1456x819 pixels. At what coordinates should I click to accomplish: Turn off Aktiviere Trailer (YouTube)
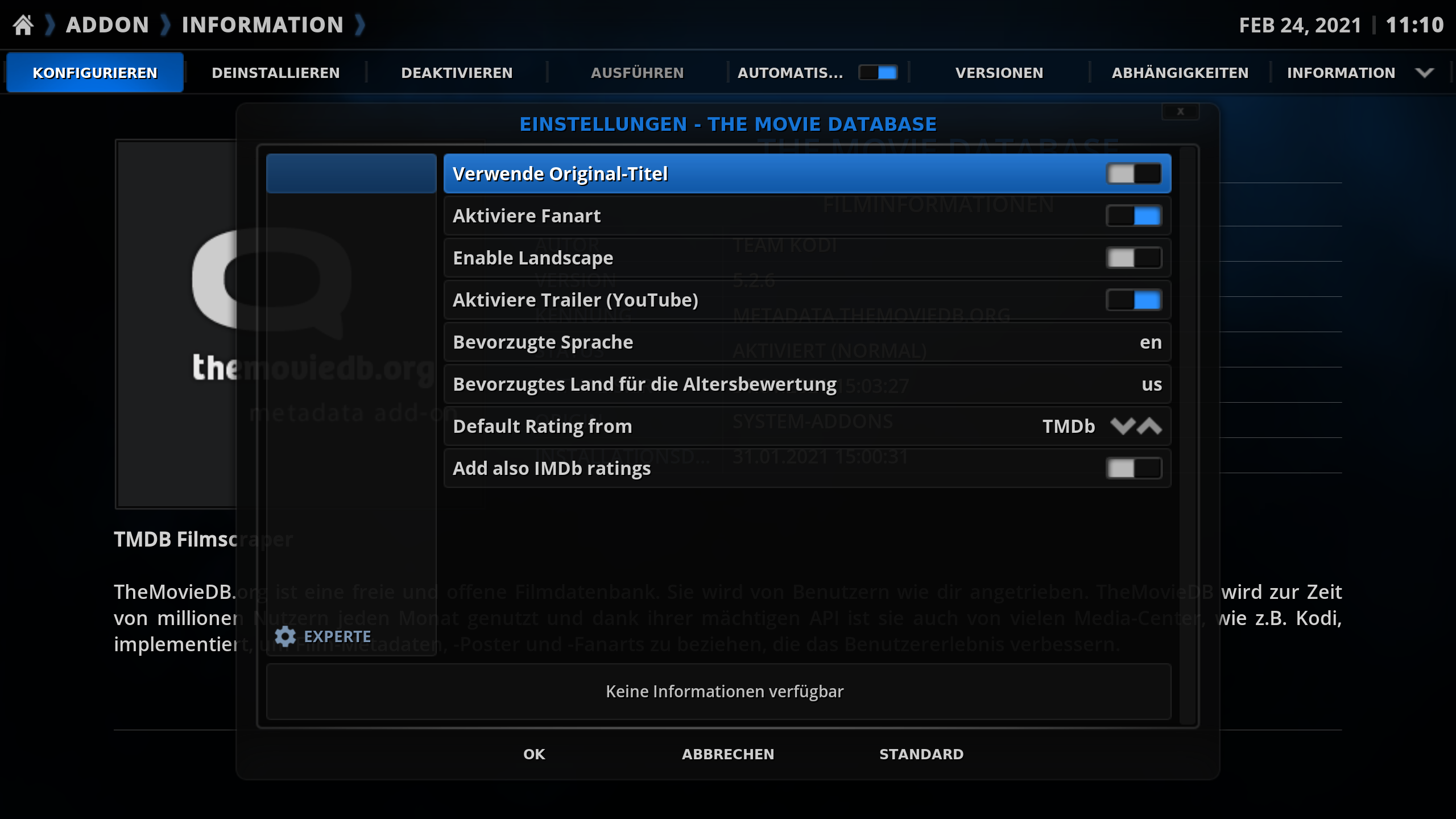coord(1134,300)
